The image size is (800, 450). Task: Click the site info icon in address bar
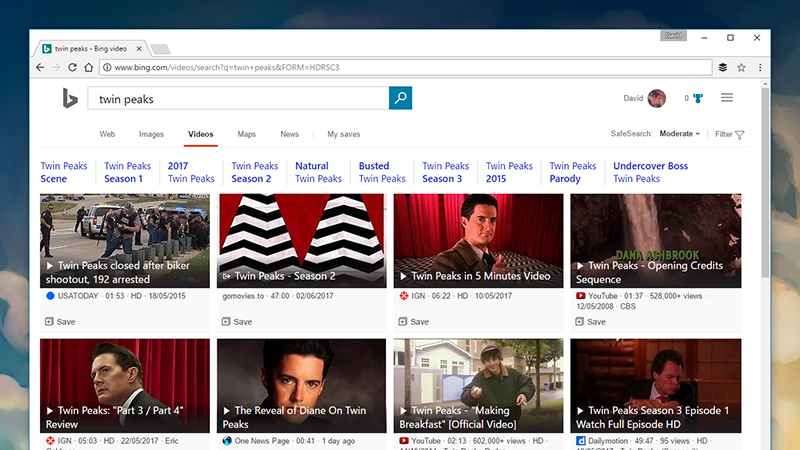click(x=107, y=67)
